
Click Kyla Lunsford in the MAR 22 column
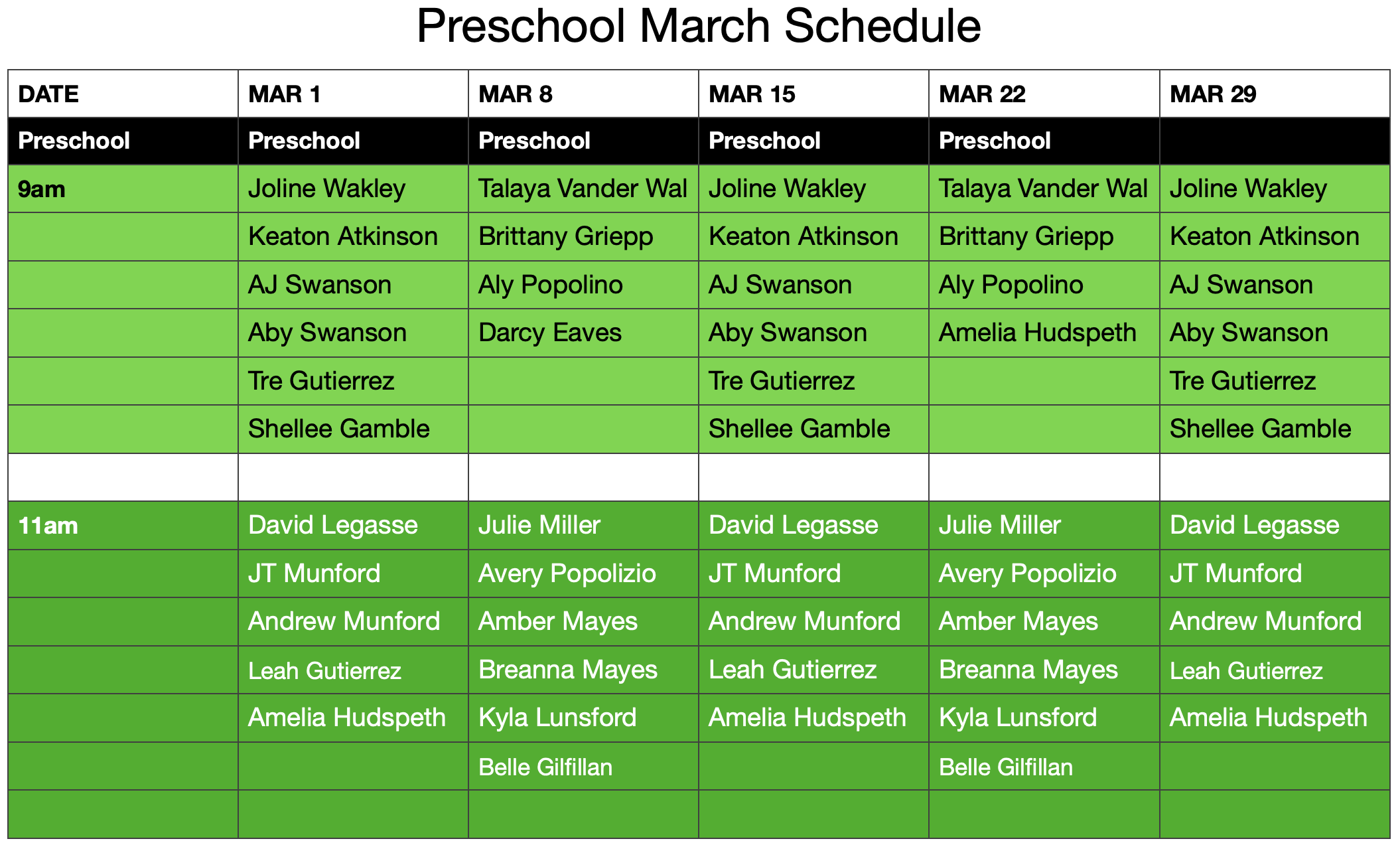click(1018, 718)
